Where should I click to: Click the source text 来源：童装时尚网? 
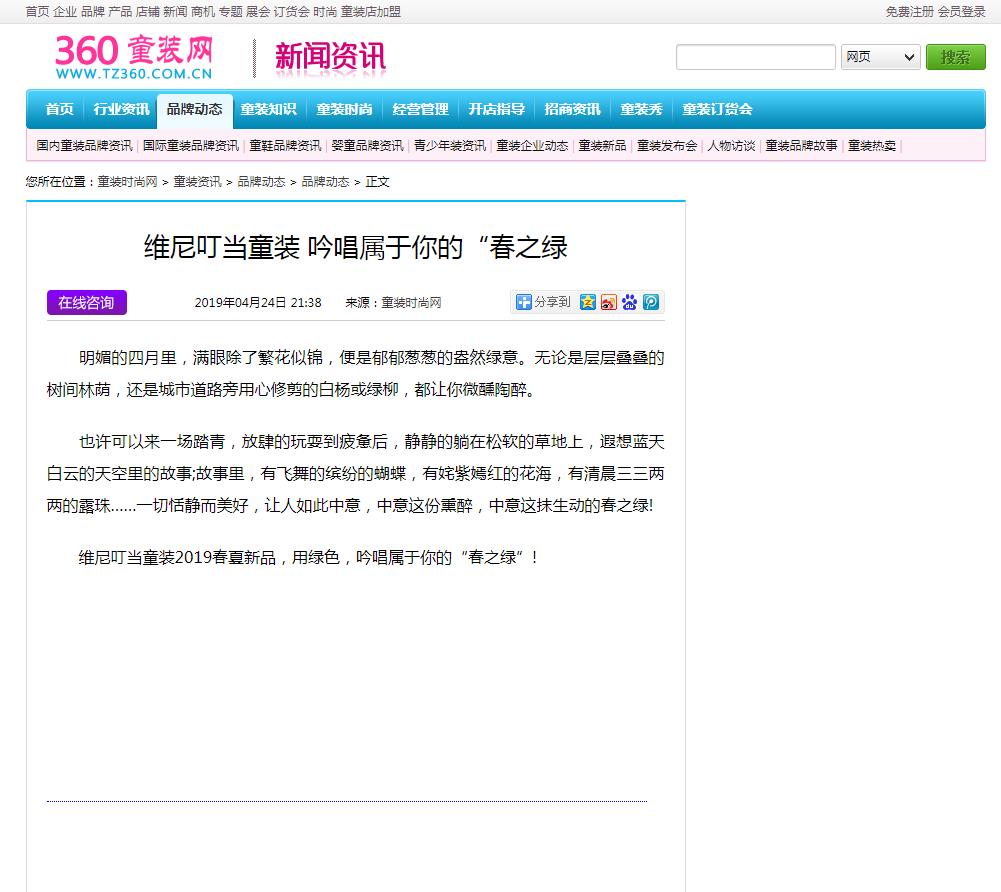(393, 303)
